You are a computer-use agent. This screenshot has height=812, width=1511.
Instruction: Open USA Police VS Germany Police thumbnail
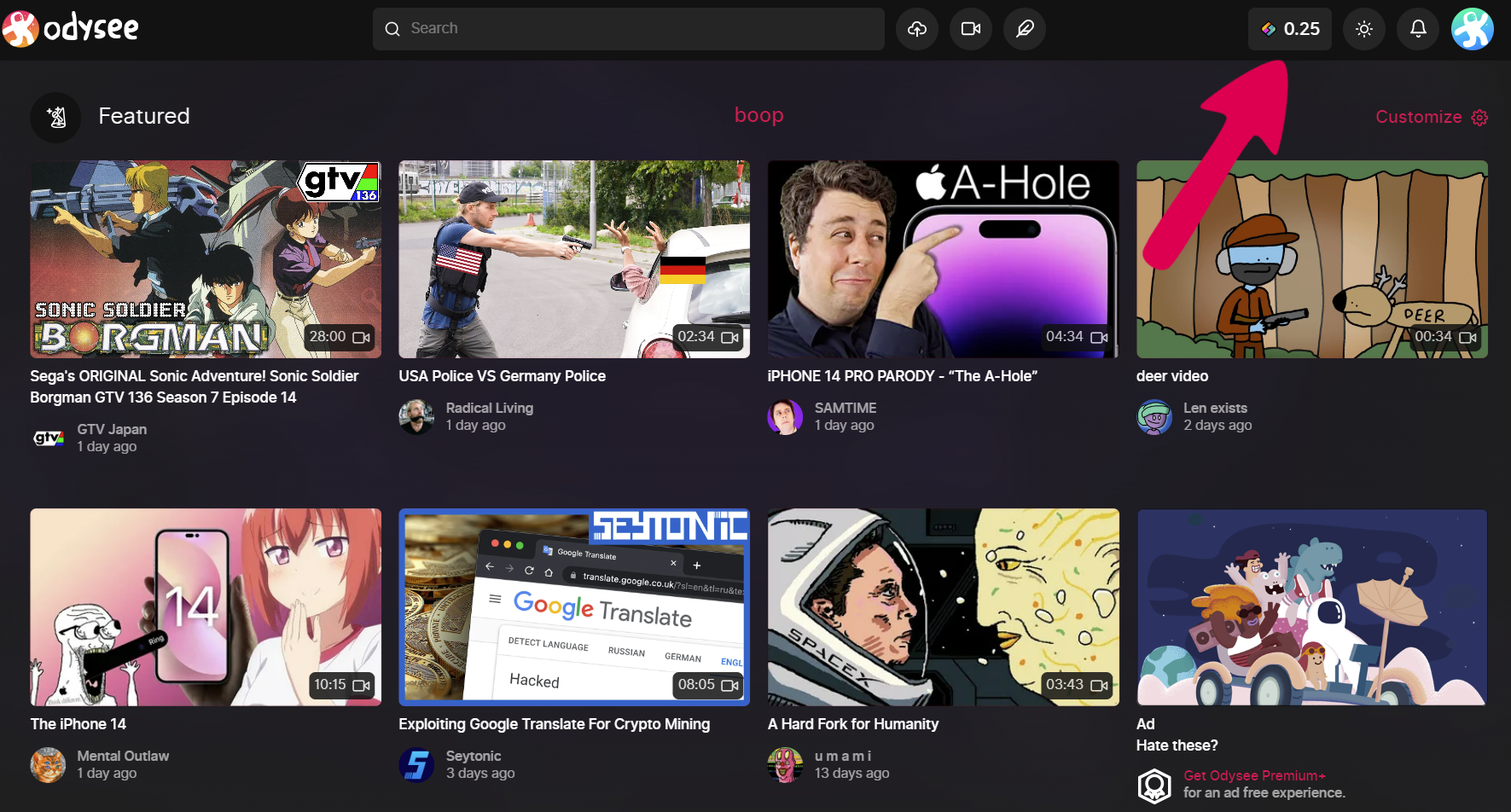click(574, 259)
